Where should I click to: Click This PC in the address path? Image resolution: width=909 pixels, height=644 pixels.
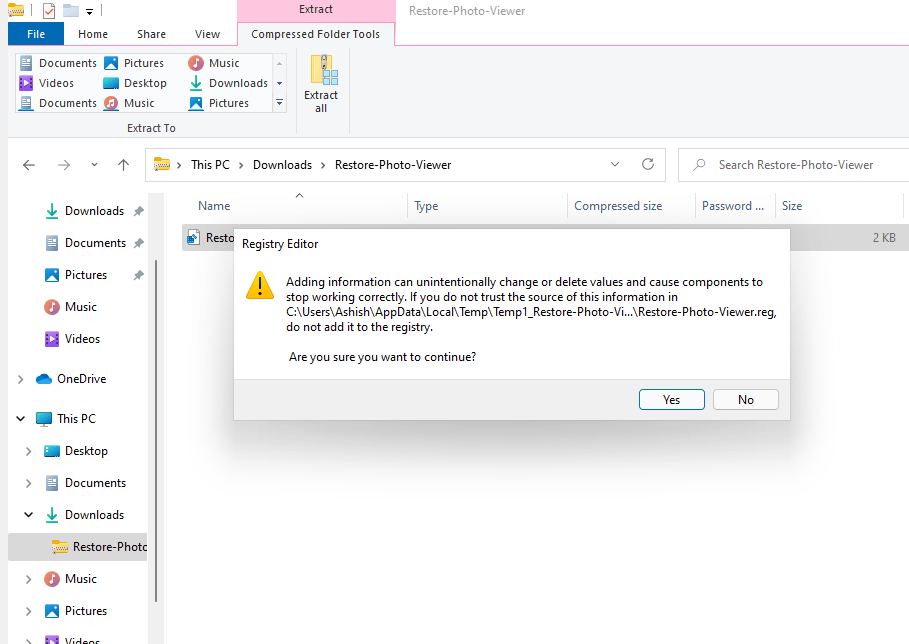pos(210,165)
